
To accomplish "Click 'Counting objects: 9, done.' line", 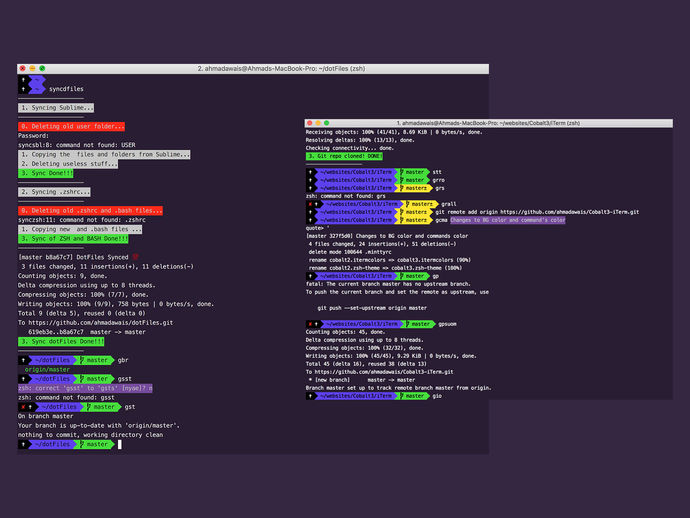I will pos(62,276).
